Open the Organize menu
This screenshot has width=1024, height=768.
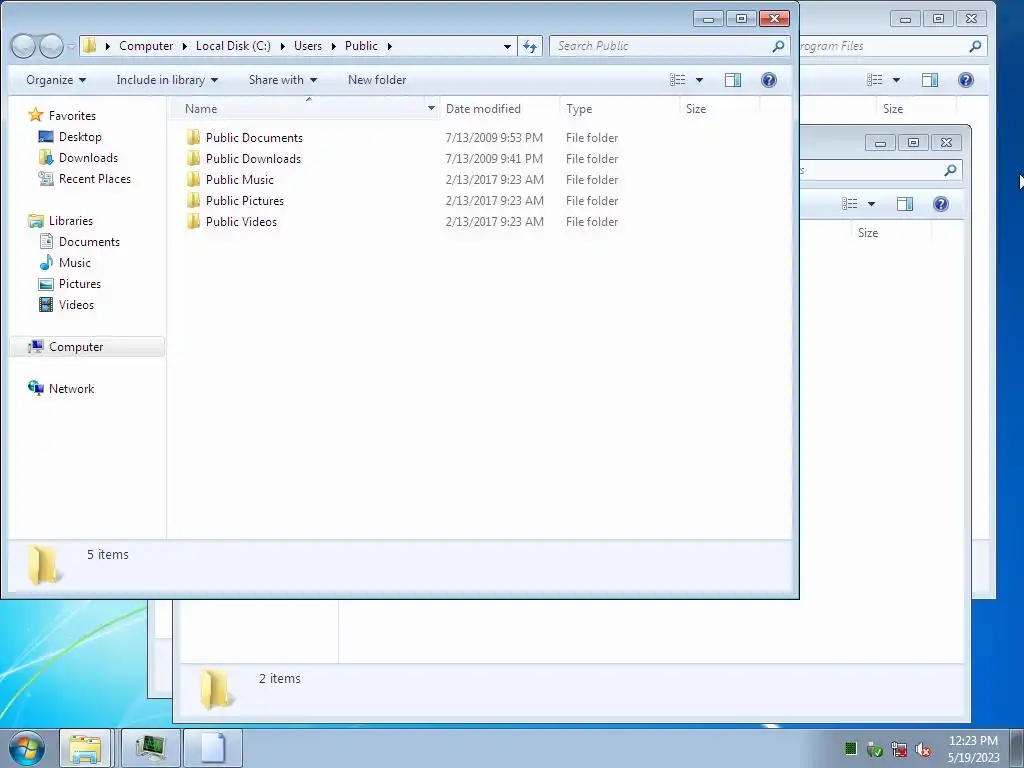pyautogui.click(x=56, y=80)
